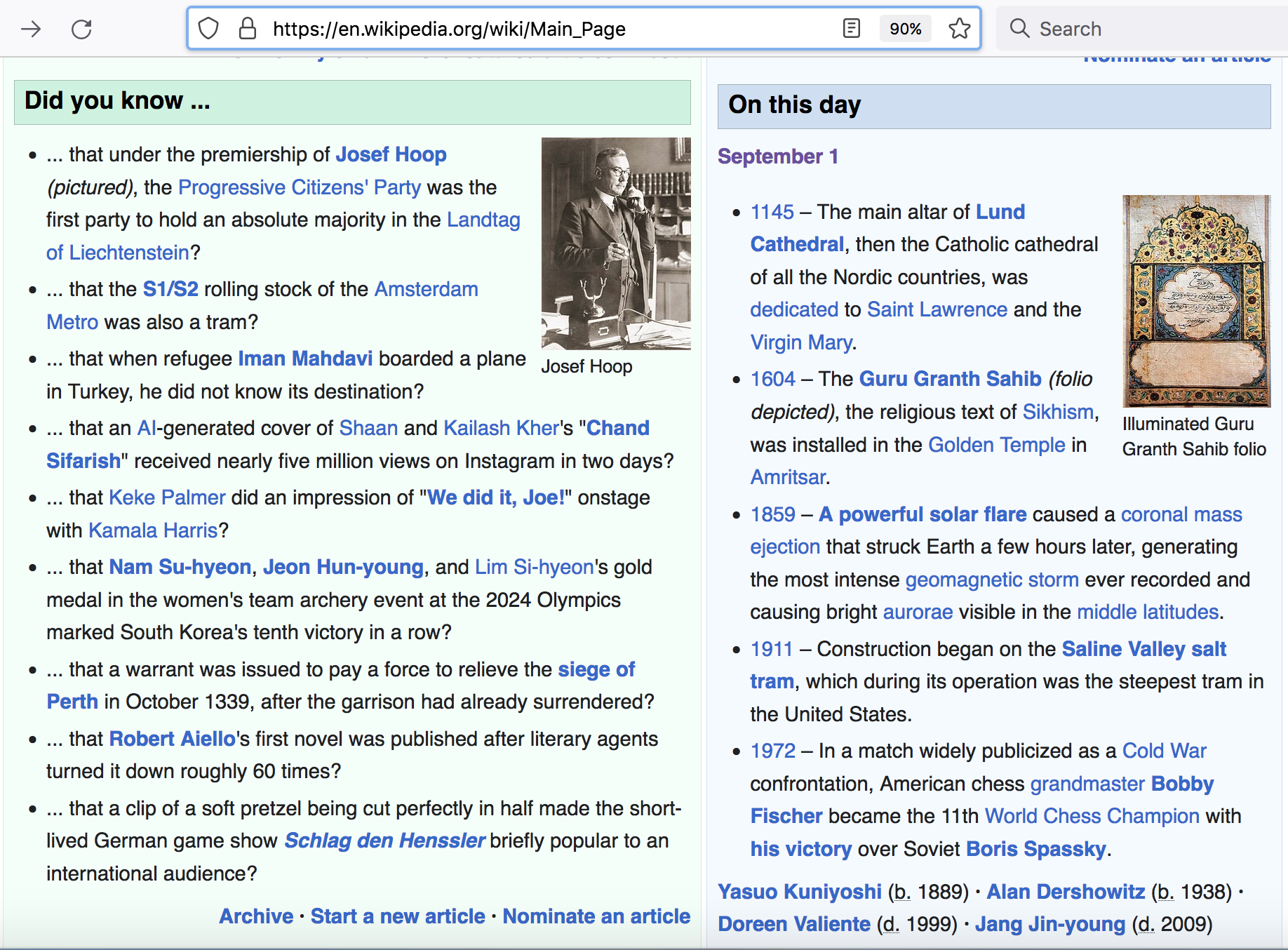
Task: Open "We did it, Joe!" article
Action: coord(496,497)
